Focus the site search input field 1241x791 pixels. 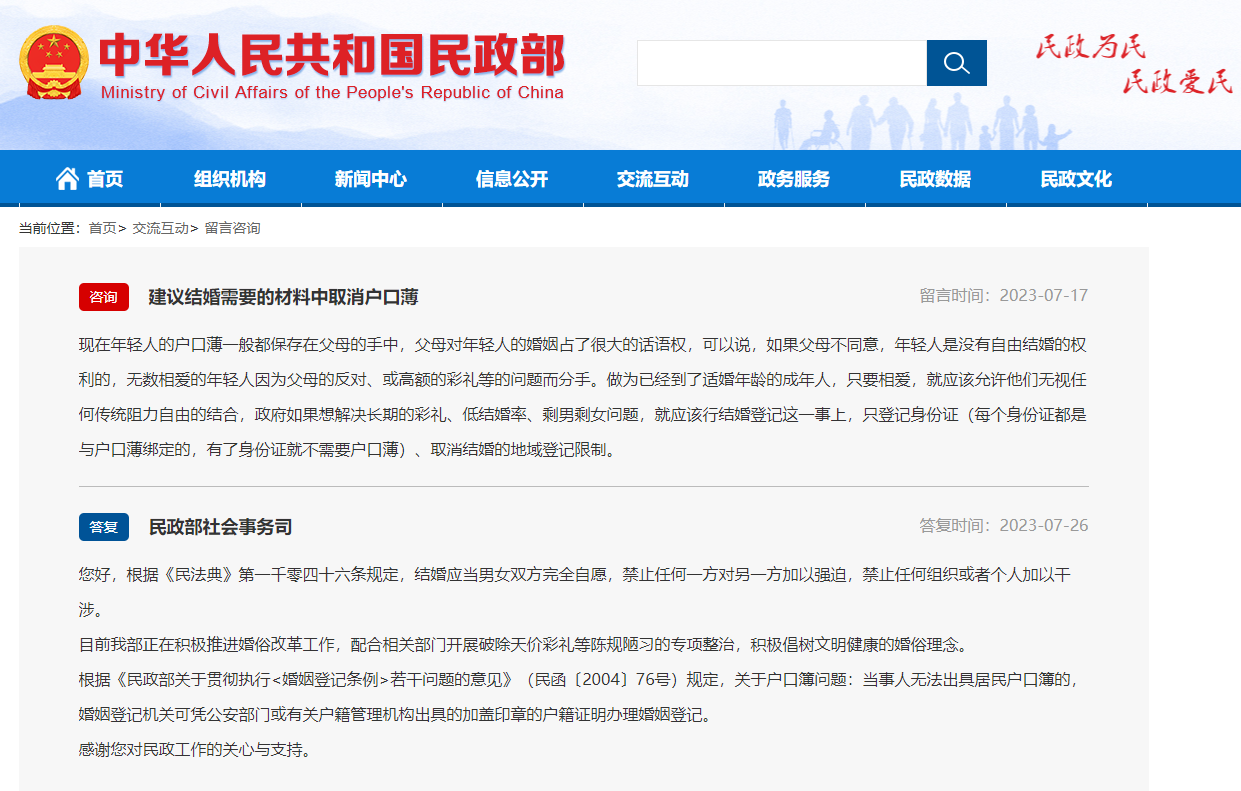[x=782, y=63]
